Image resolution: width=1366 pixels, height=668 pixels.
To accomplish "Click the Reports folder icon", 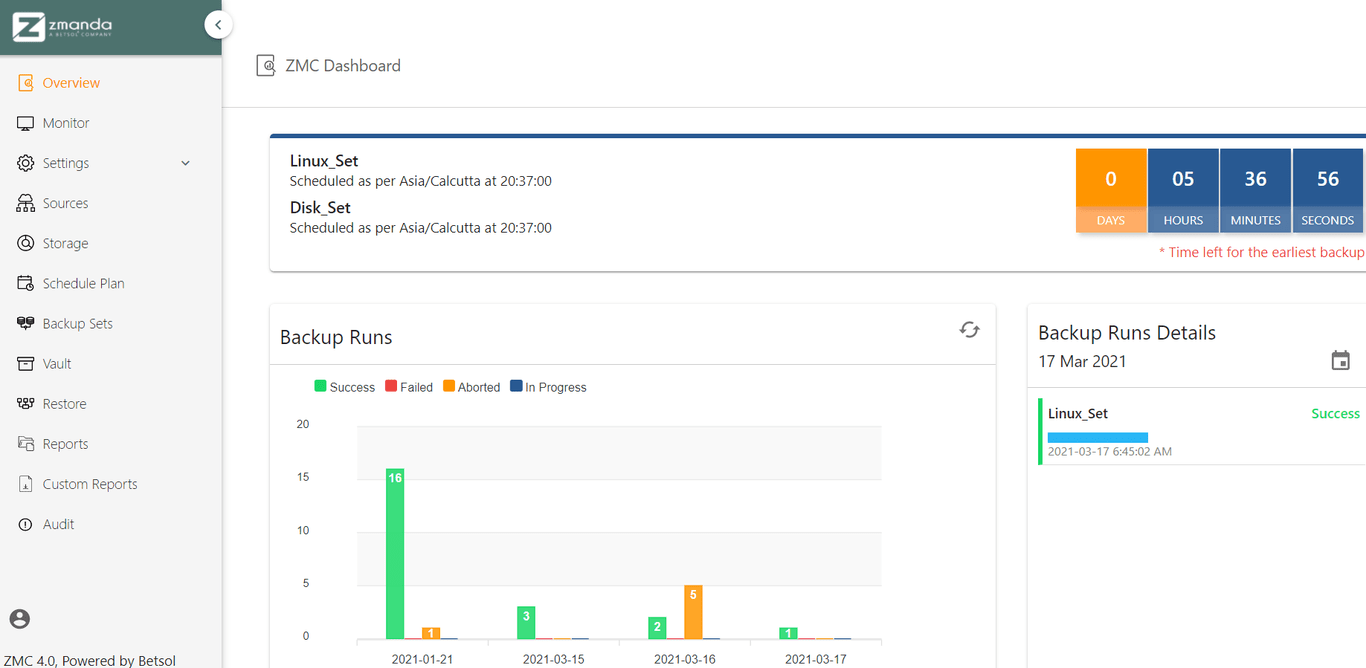I will (26, 443).
